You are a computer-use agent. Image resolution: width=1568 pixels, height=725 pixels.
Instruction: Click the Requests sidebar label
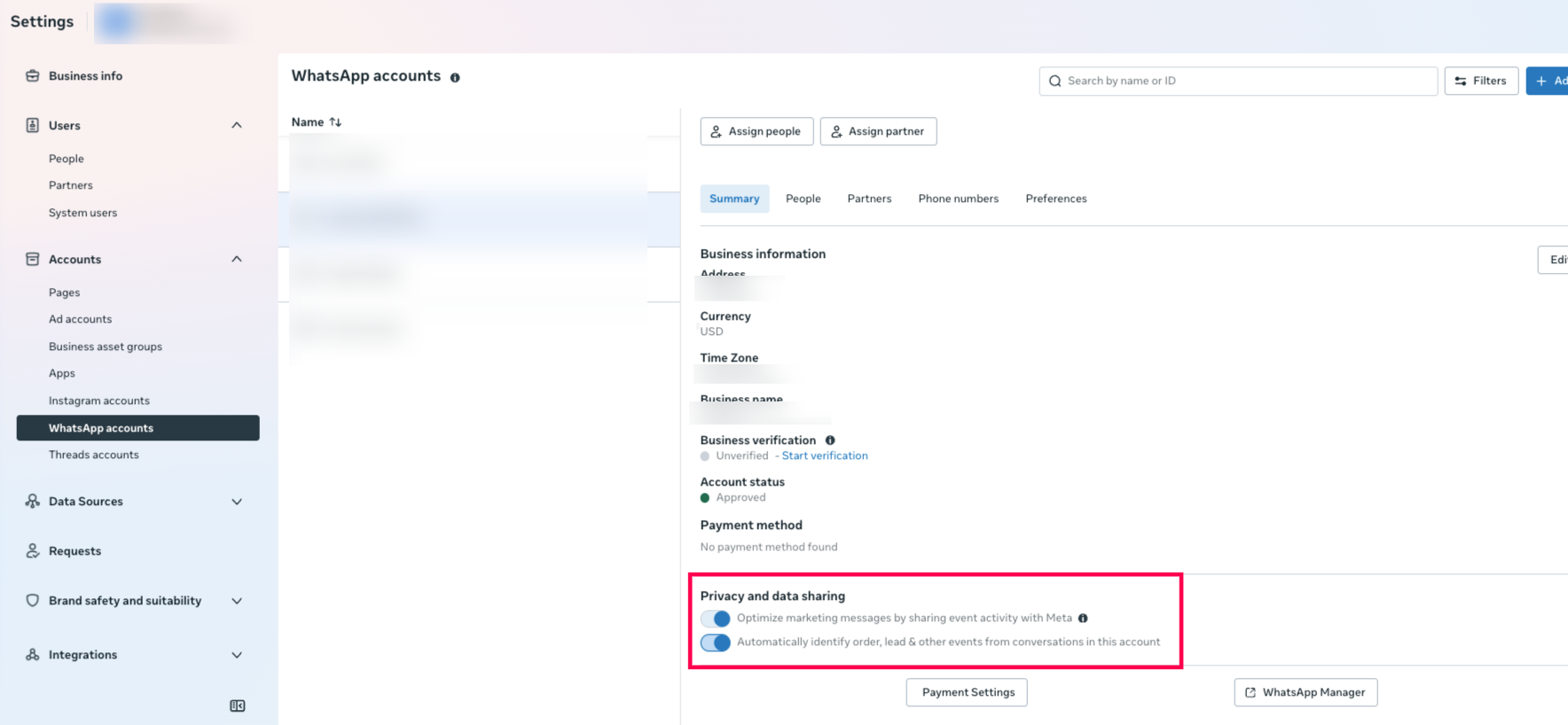click(75, 551)
